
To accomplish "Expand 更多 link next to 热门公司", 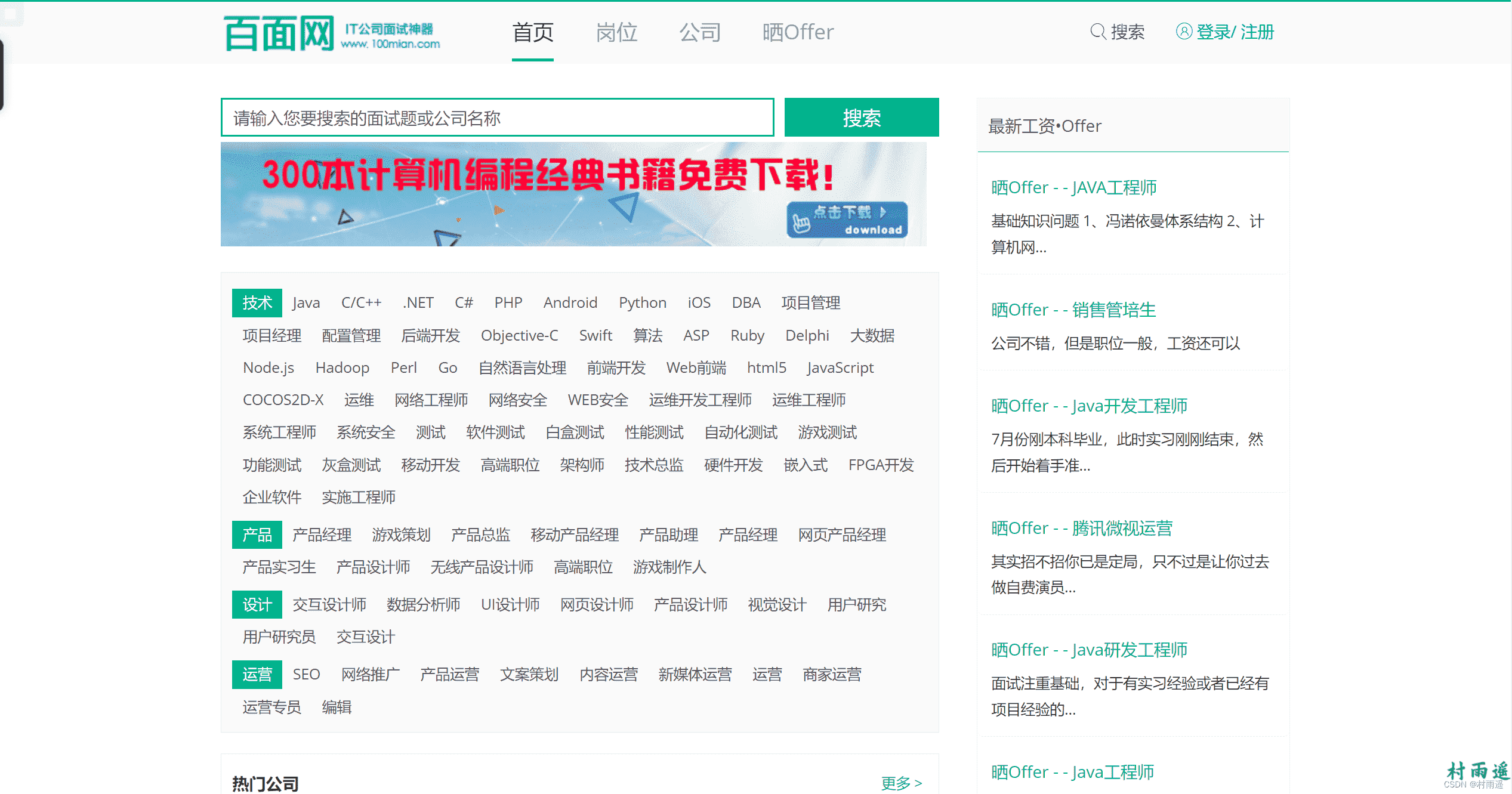I will tap(901, 783).
